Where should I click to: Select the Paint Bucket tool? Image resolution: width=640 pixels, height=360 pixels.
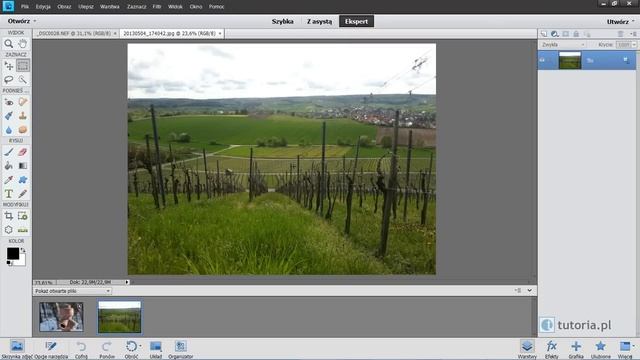point(9,166)
